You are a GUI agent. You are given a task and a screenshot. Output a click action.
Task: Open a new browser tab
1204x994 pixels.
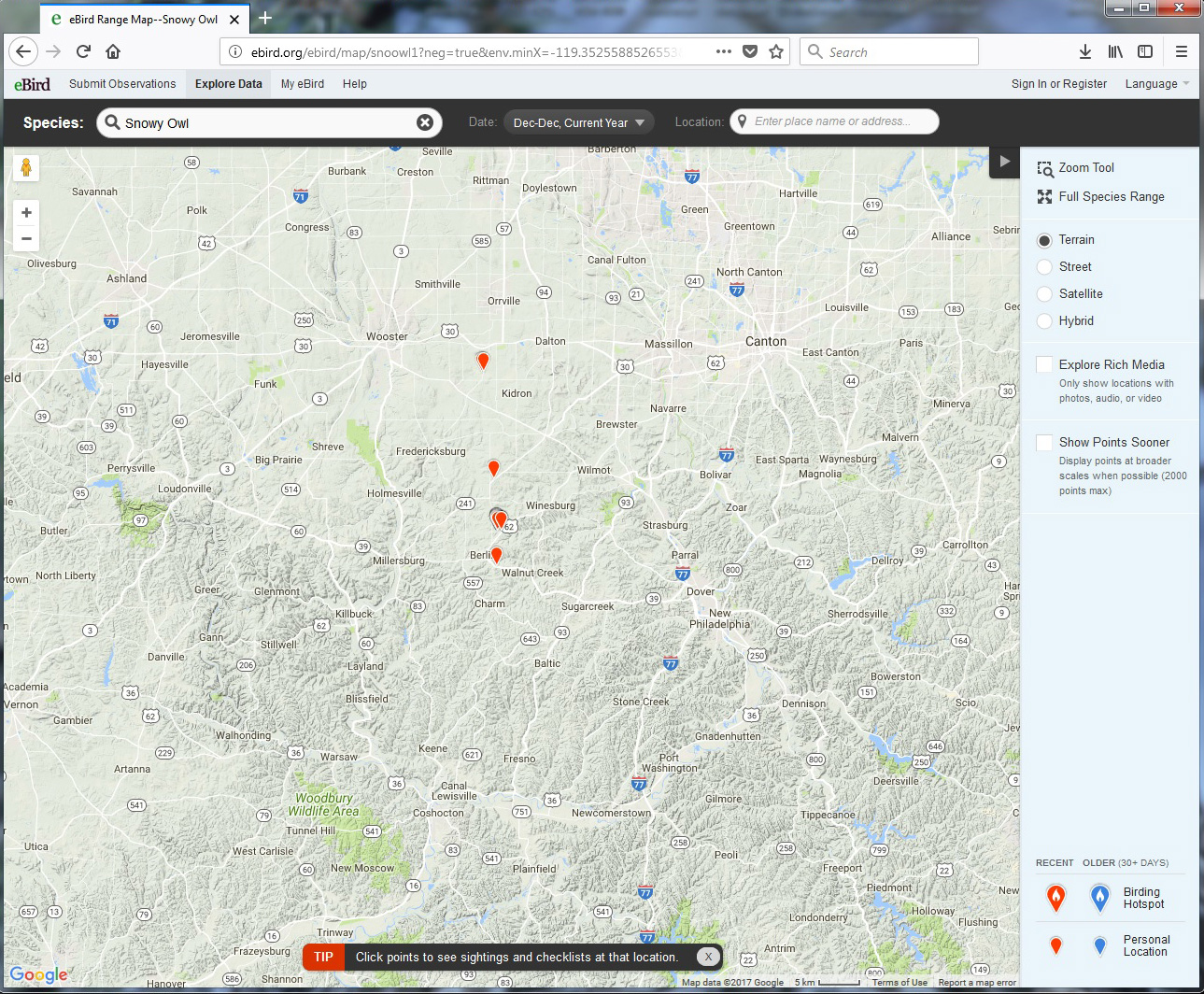tap(265, 18)
